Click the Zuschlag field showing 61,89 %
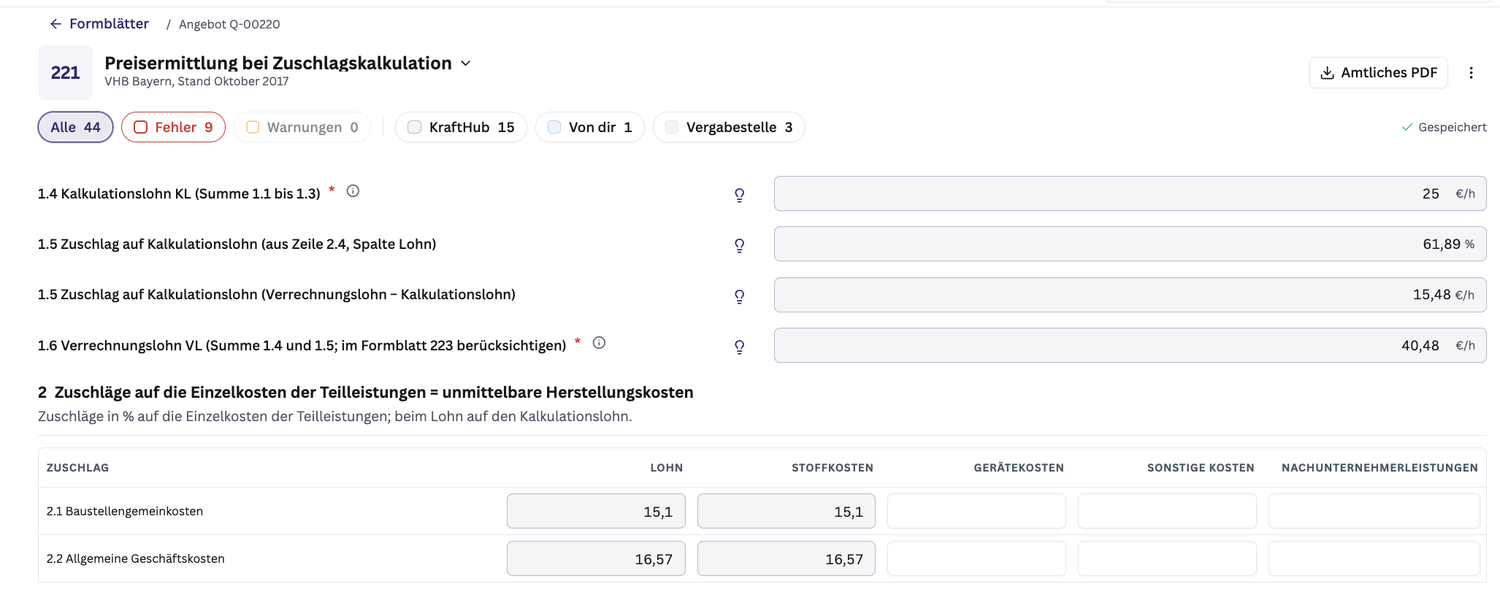This screenshot has height=600, width=1500. point(1130,244)
